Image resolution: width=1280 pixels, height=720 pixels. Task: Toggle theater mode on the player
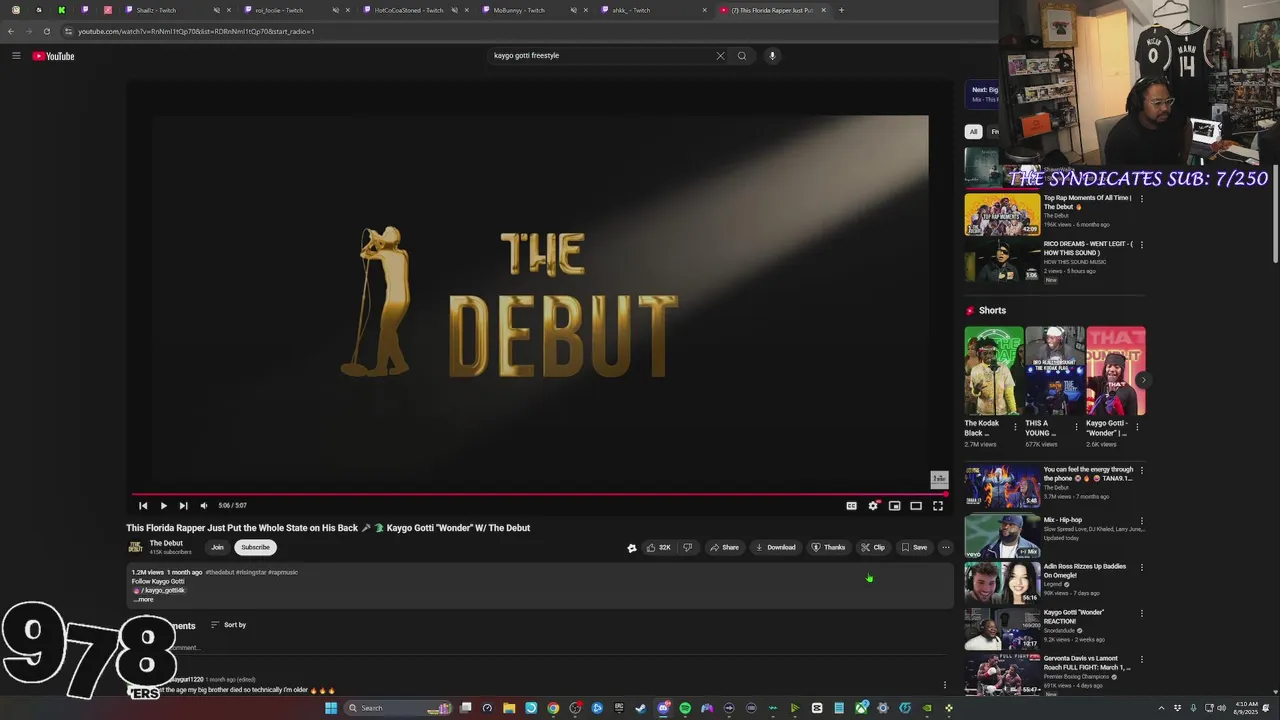[x=916, y=506]
